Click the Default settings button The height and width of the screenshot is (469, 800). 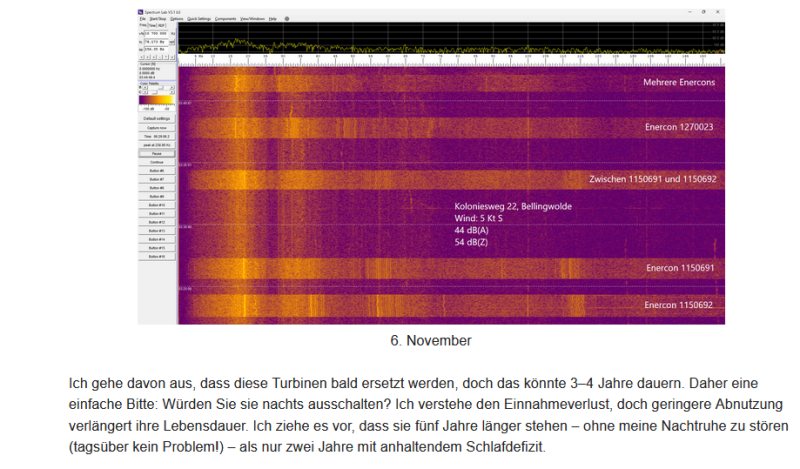157,118
